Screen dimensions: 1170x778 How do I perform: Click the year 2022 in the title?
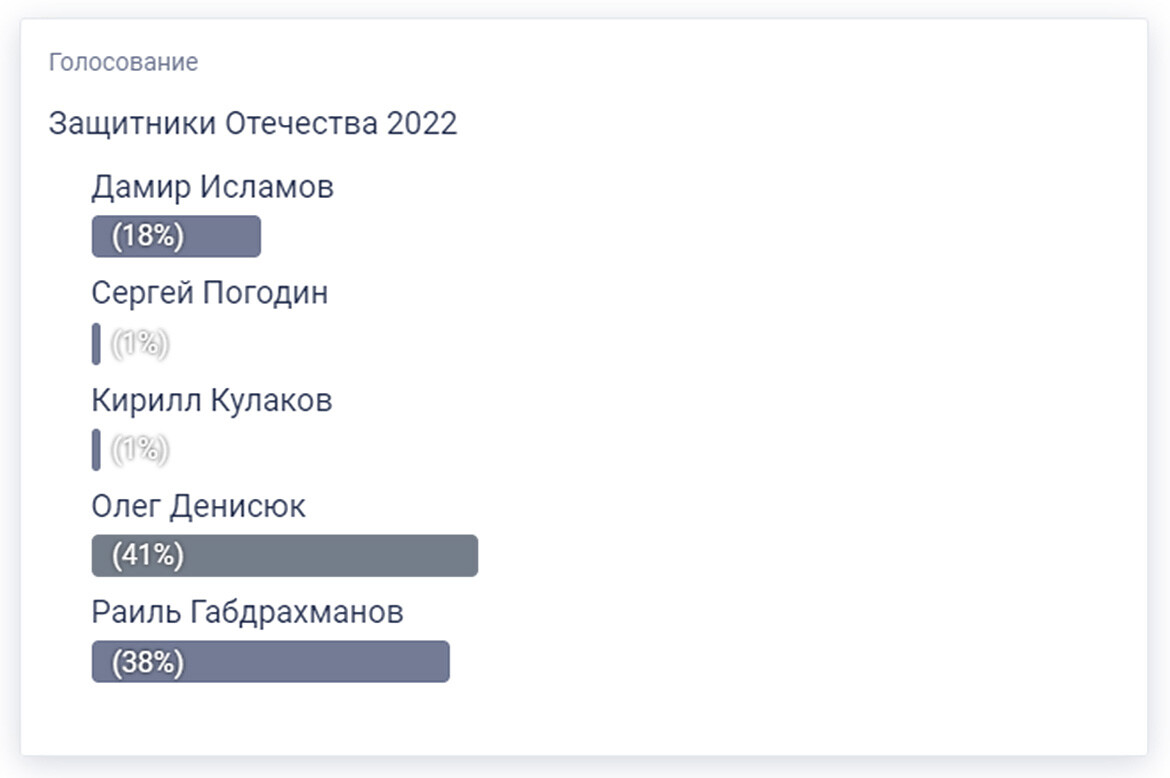tap(422, 124)
